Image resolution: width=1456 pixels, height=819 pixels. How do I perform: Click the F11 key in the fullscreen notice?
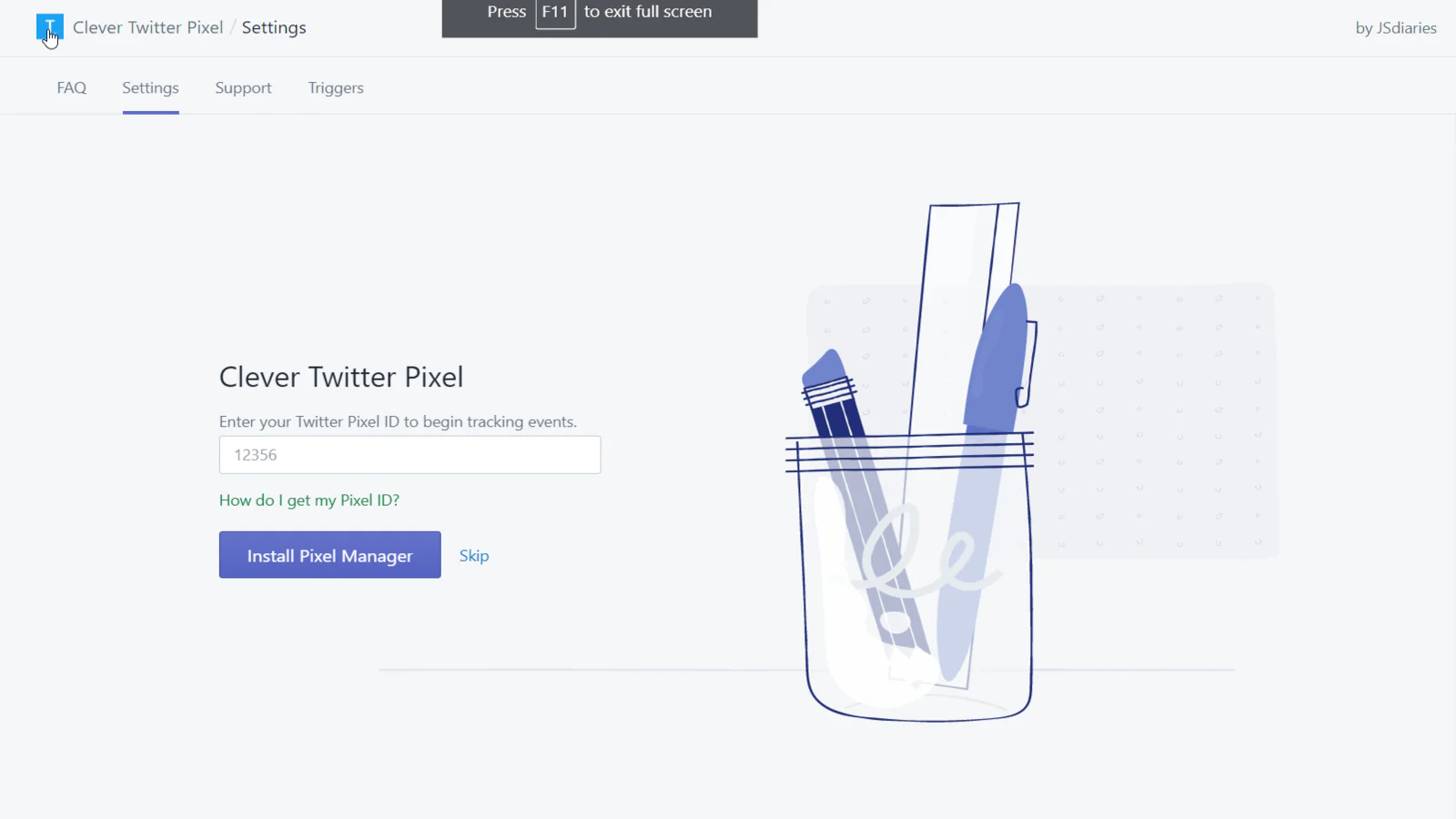555,13
